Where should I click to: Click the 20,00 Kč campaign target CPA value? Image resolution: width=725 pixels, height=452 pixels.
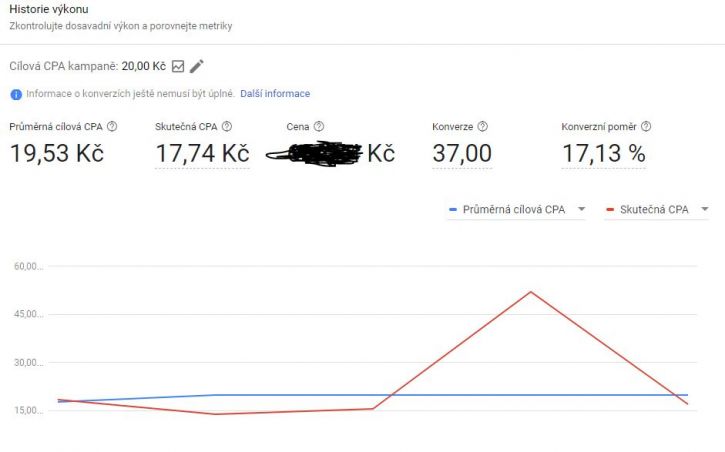pyautogui.click(x=143, y=67)
